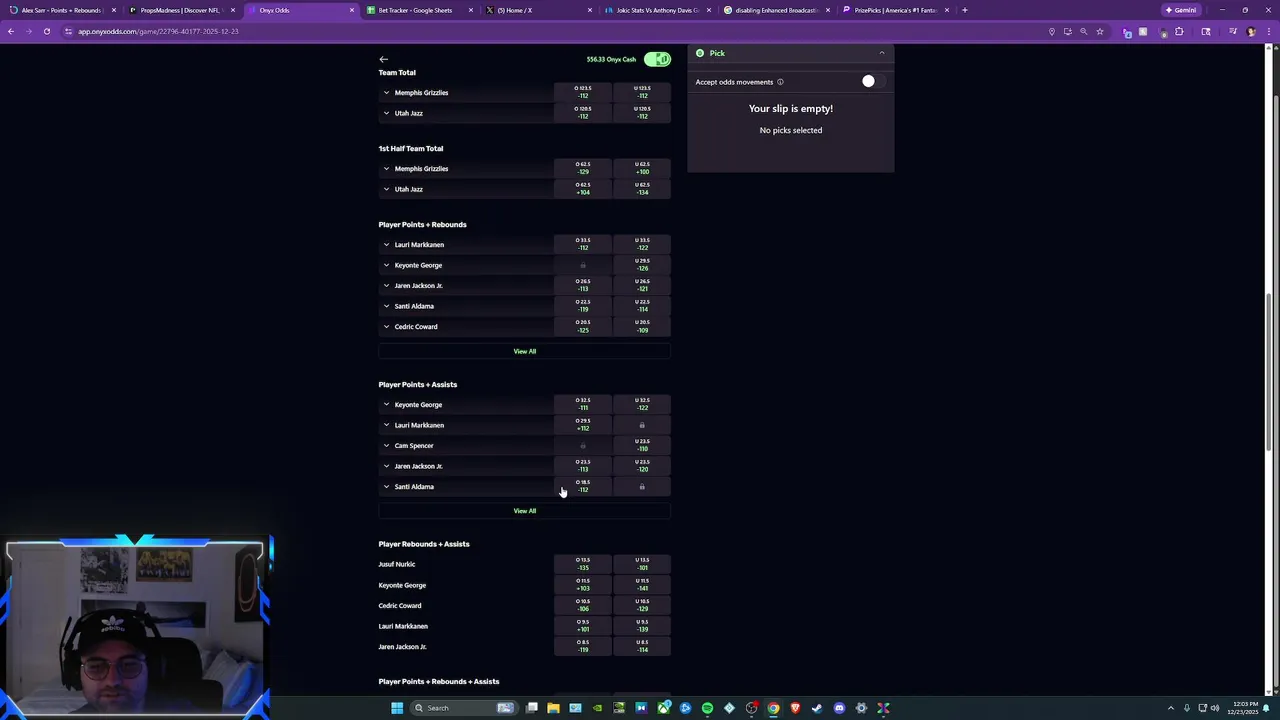1280x720 pixels.
Task: Expand Utah Jazz 1st Half Team Total
Action: pyautogui.click(x=386, y=189)
